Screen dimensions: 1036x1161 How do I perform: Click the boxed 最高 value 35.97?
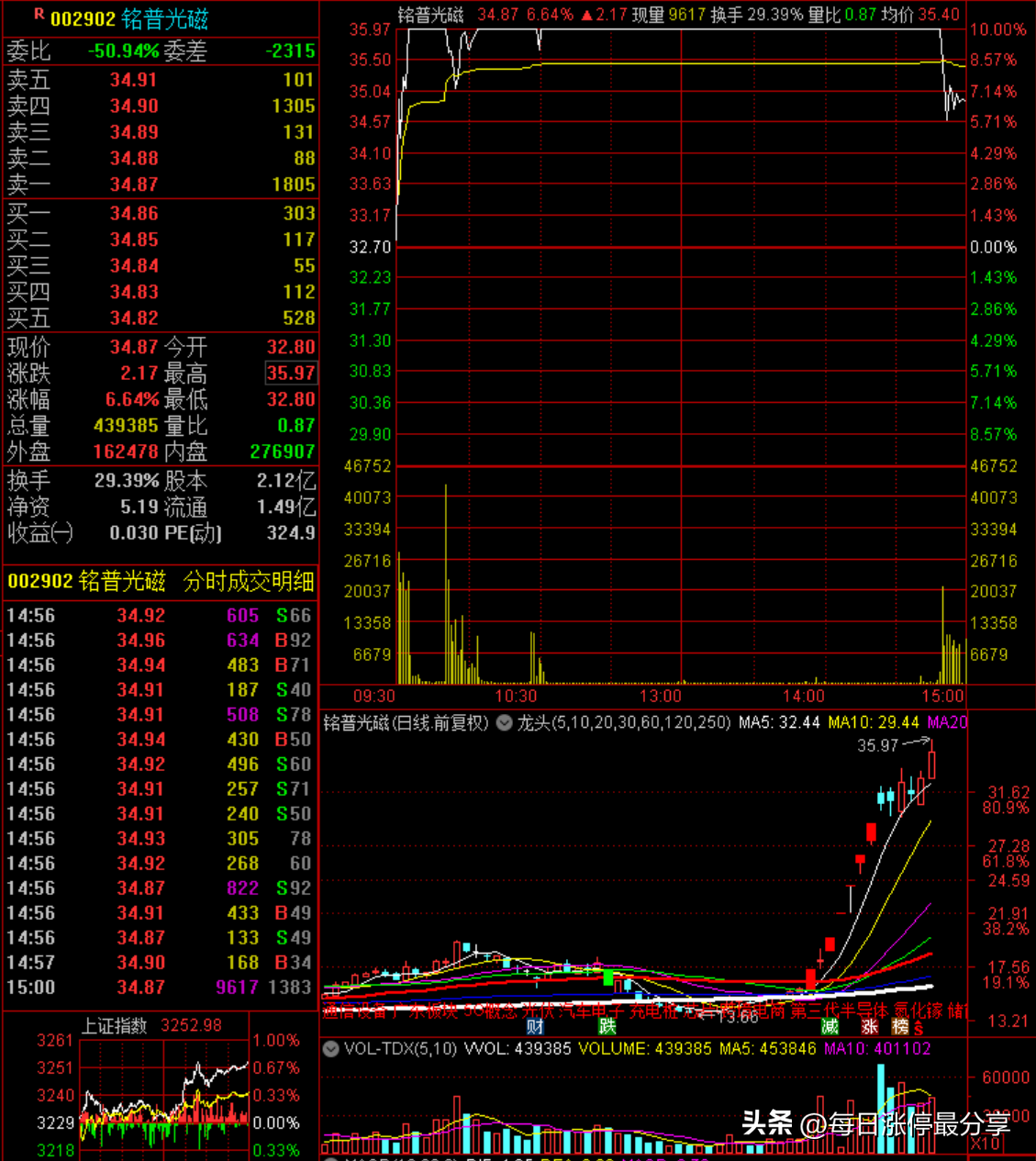[x=291, y=374]
